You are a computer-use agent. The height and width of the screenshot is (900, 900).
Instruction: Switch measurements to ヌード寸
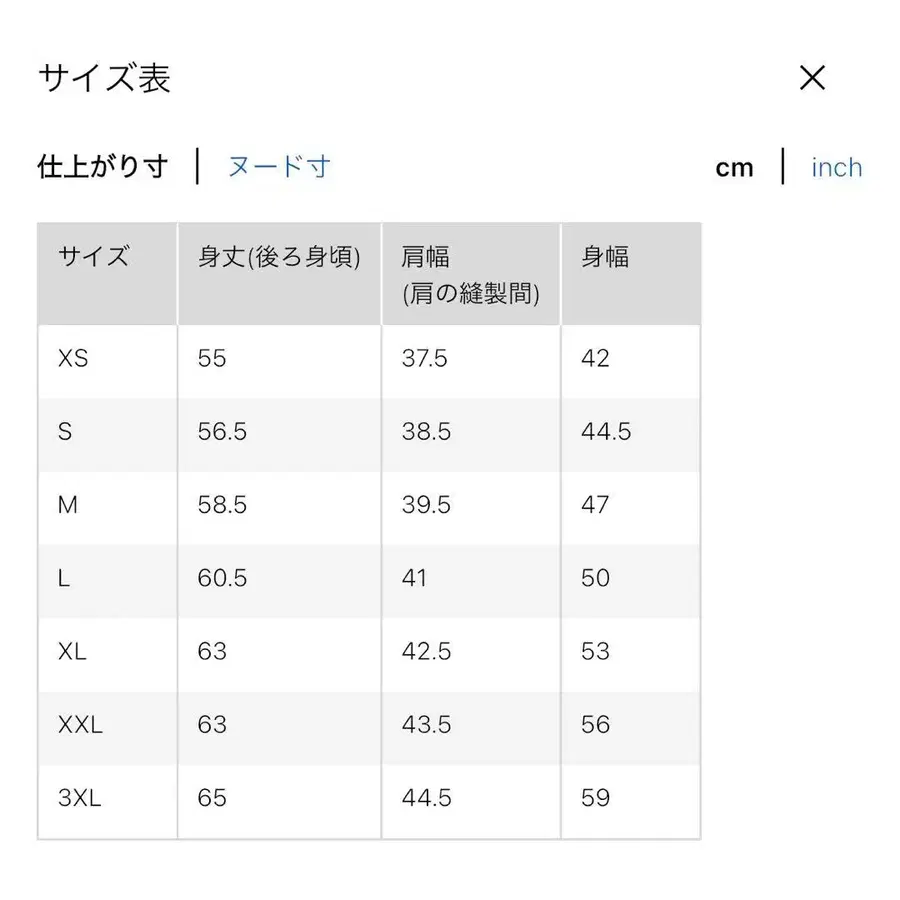[x=278, y=166]
